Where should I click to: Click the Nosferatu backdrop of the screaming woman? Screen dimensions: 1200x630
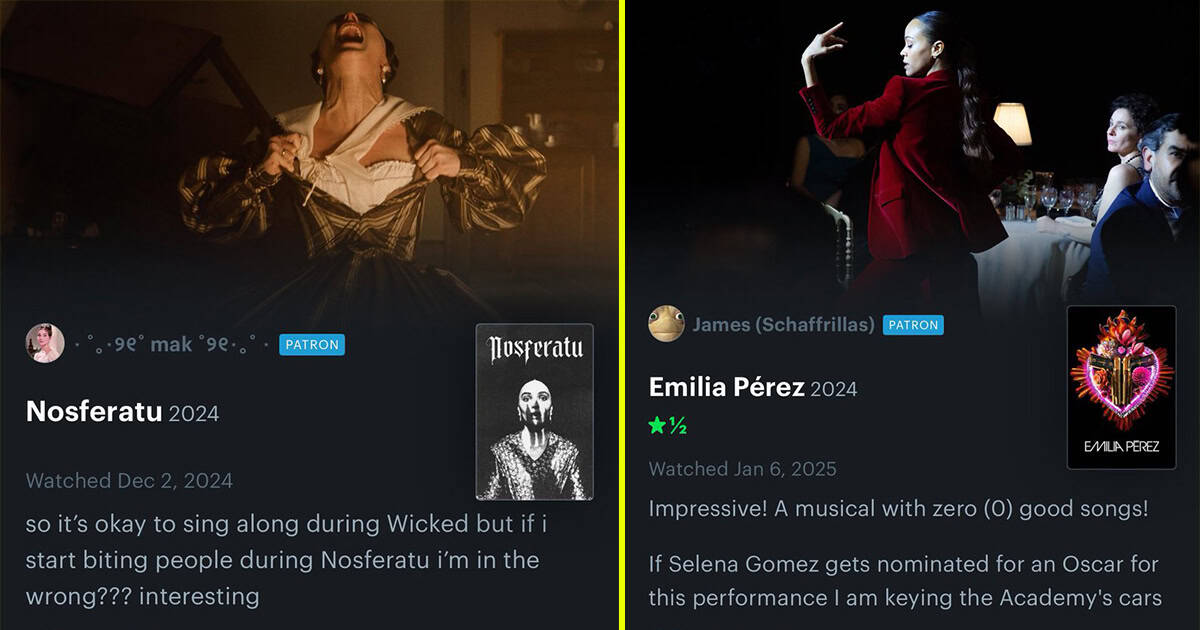pyautogui.click(x=308, y=150)
